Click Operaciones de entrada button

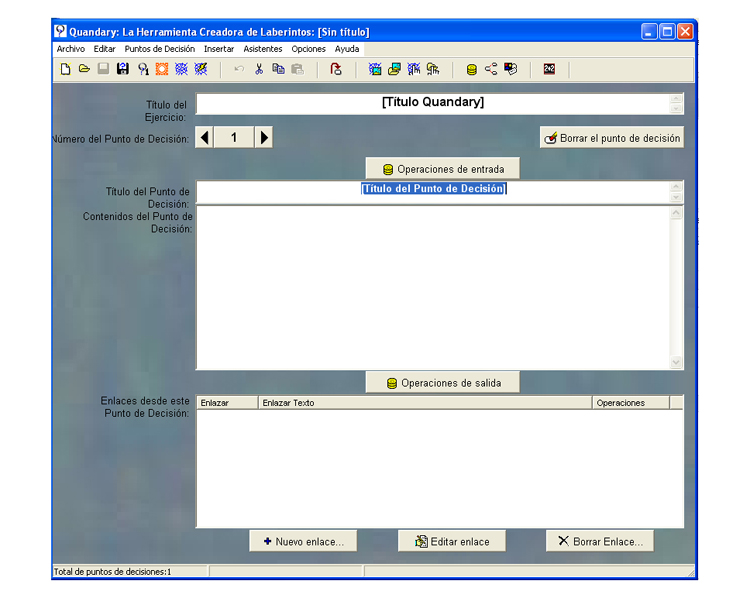[x=443, y=169]
